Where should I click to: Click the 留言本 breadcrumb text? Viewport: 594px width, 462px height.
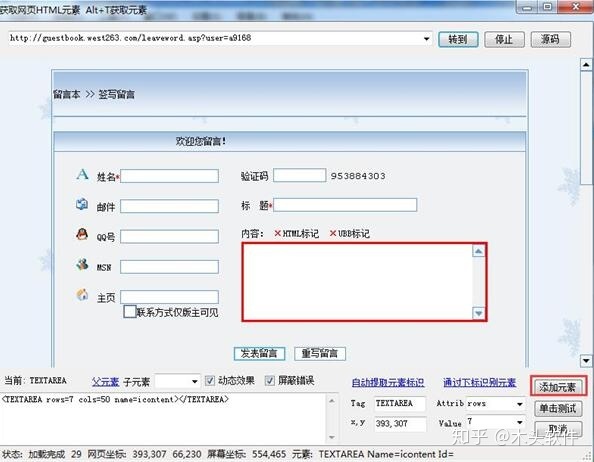pyautogui.click(x=67, y=94)
